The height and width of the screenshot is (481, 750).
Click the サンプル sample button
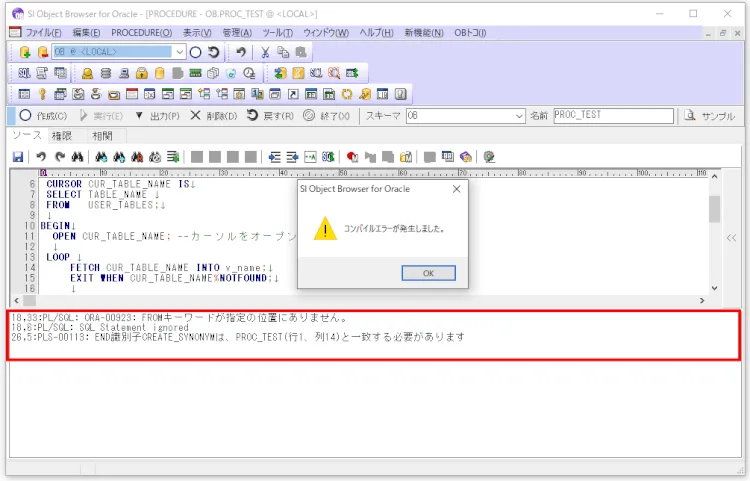[710, 116]
